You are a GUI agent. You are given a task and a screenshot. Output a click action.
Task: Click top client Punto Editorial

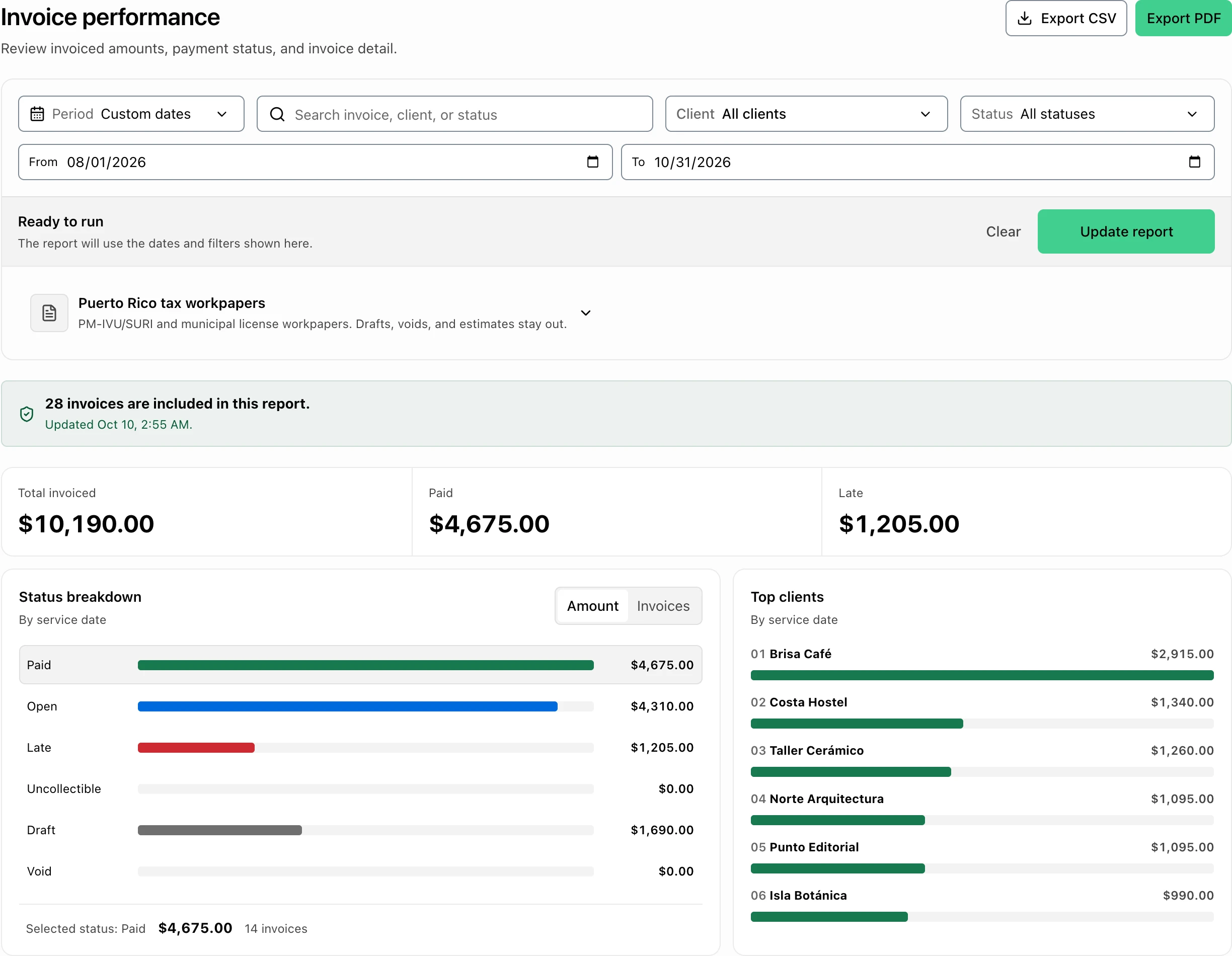coord(981,857)
